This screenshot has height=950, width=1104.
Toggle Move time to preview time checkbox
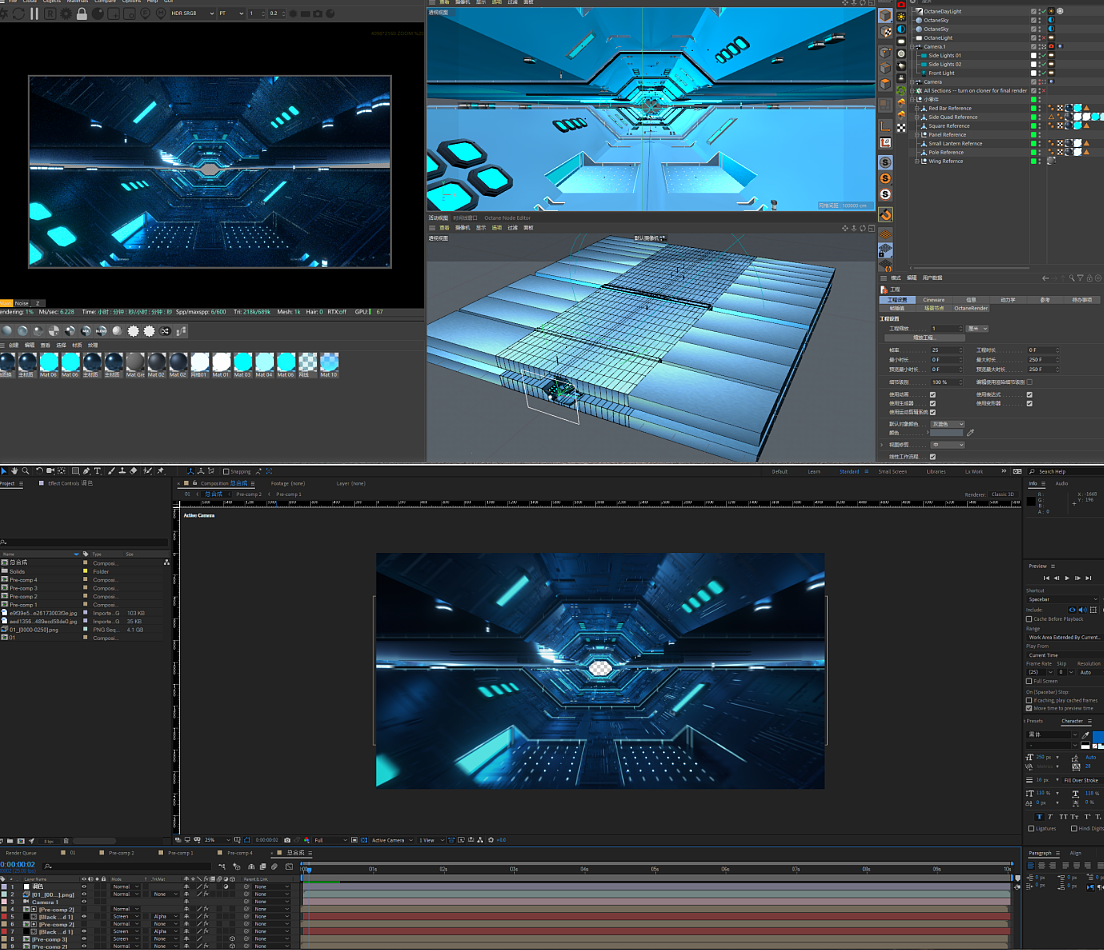pyautogui.click(x=1029, y=708)
